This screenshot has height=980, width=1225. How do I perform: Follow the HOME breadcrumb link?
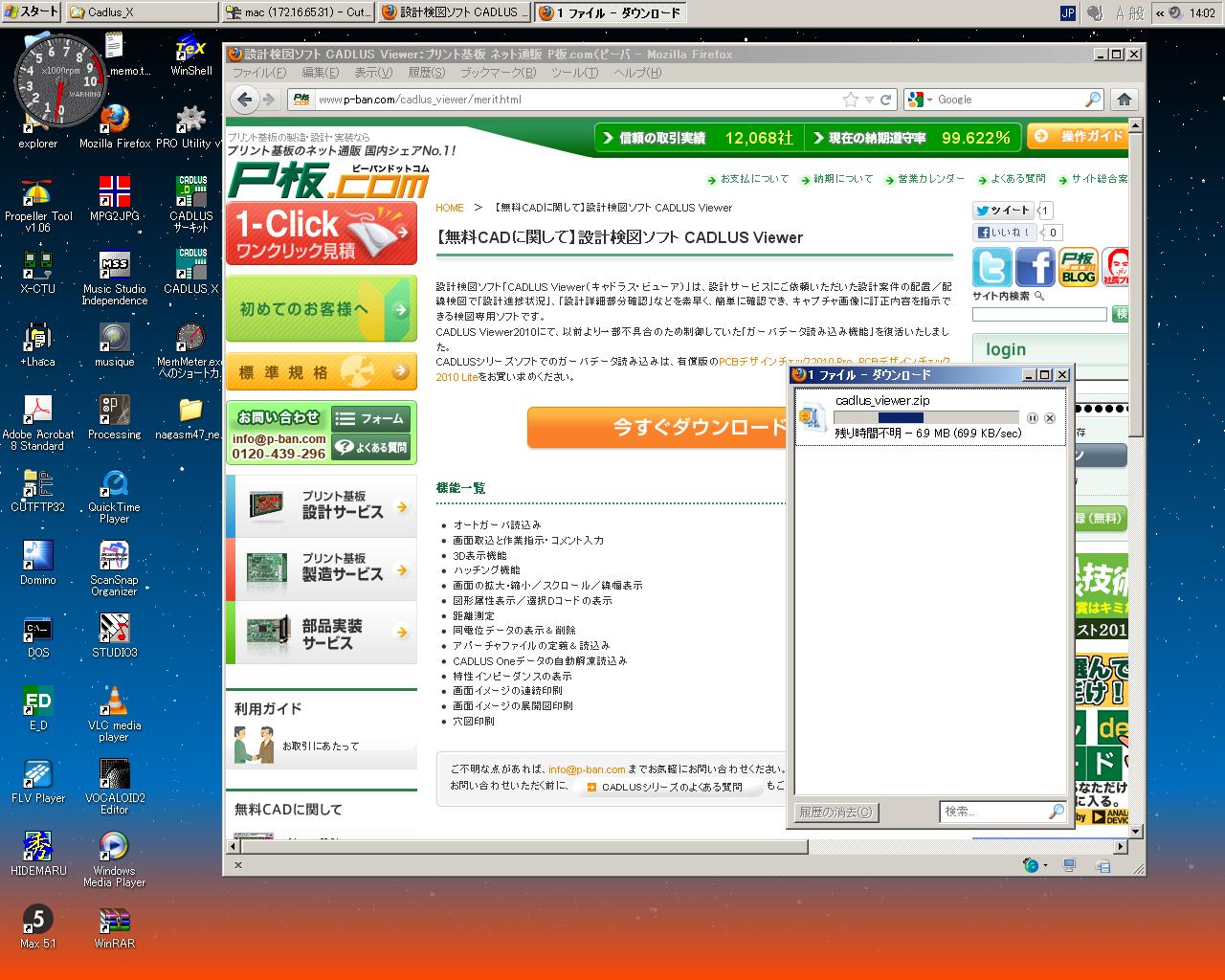click(450, 208)
